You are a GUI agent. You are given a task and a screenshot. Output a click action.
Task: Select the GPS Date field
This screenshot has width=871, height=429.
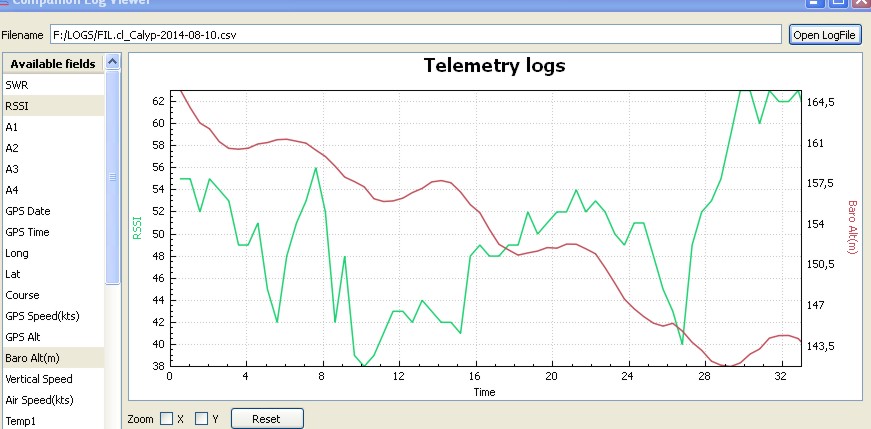point(52,211)
